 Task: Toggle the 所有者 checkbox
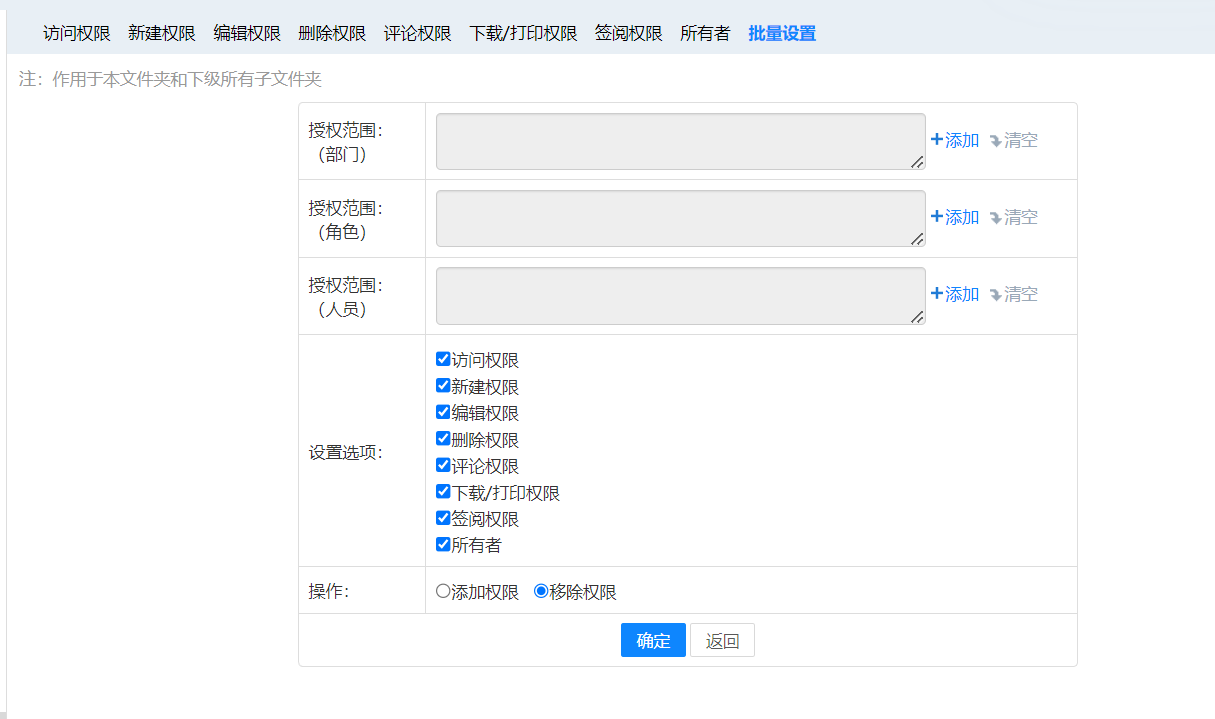pos(443,545)
